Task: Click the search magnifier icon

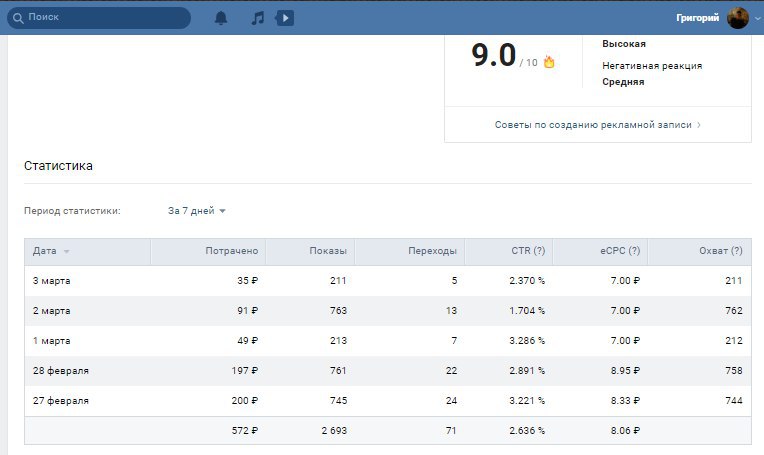Action: click(18, 19)
